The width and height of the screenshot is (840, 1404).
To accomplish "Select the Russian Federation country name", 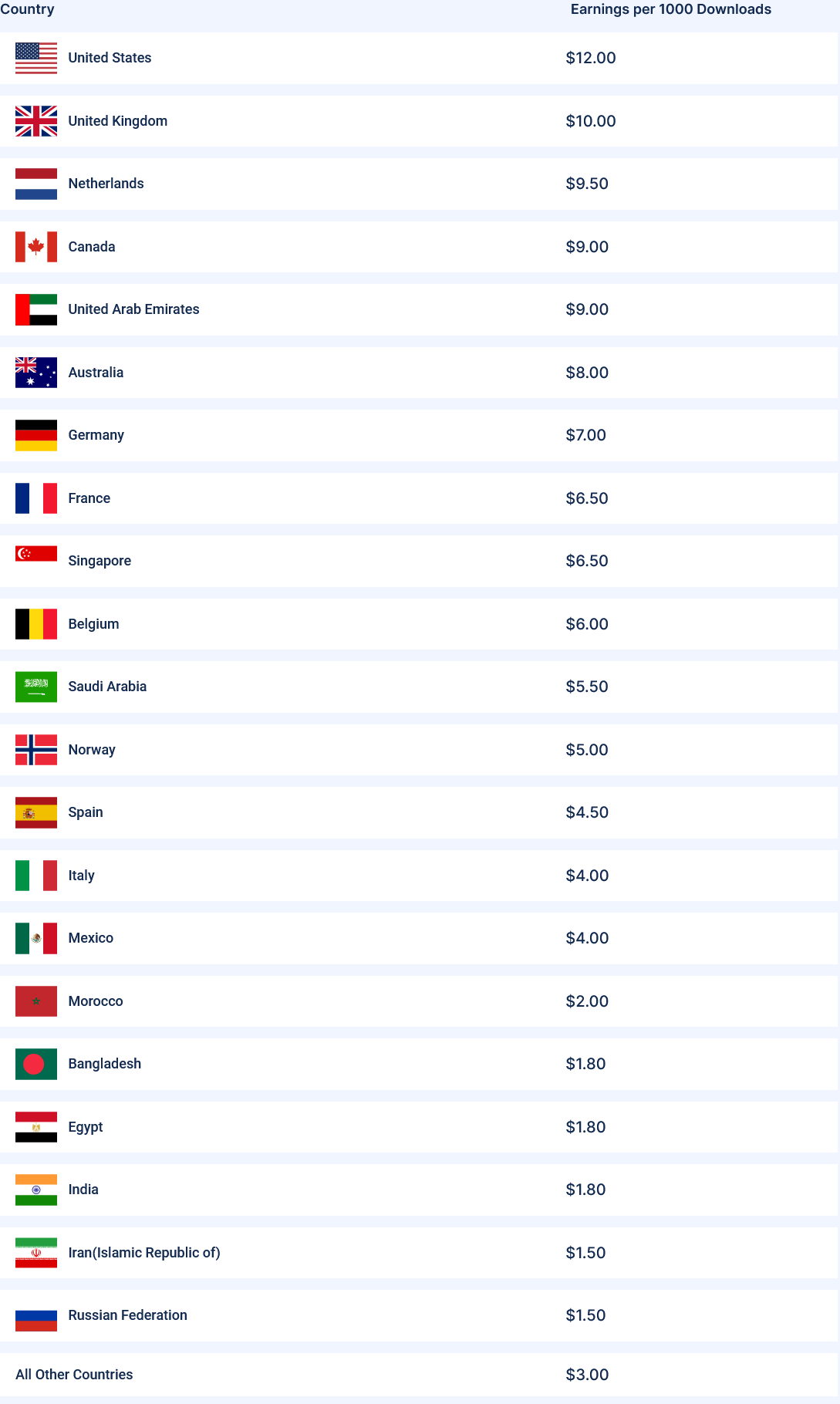I will tap(127, 1315).
